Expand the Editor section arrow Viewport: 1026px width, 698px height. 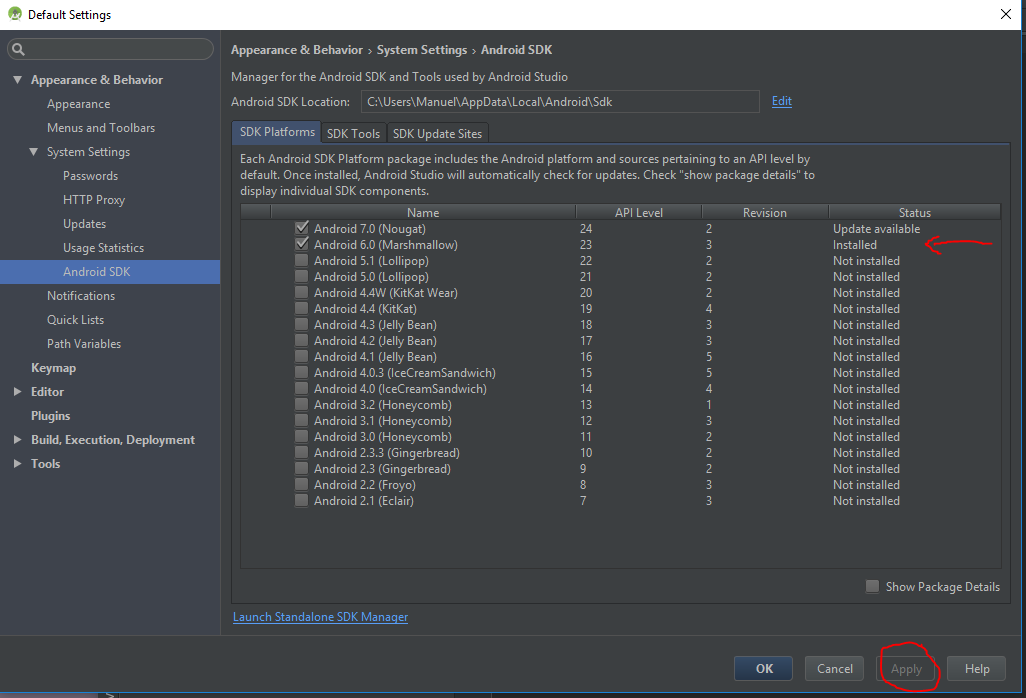pos(18,391)
